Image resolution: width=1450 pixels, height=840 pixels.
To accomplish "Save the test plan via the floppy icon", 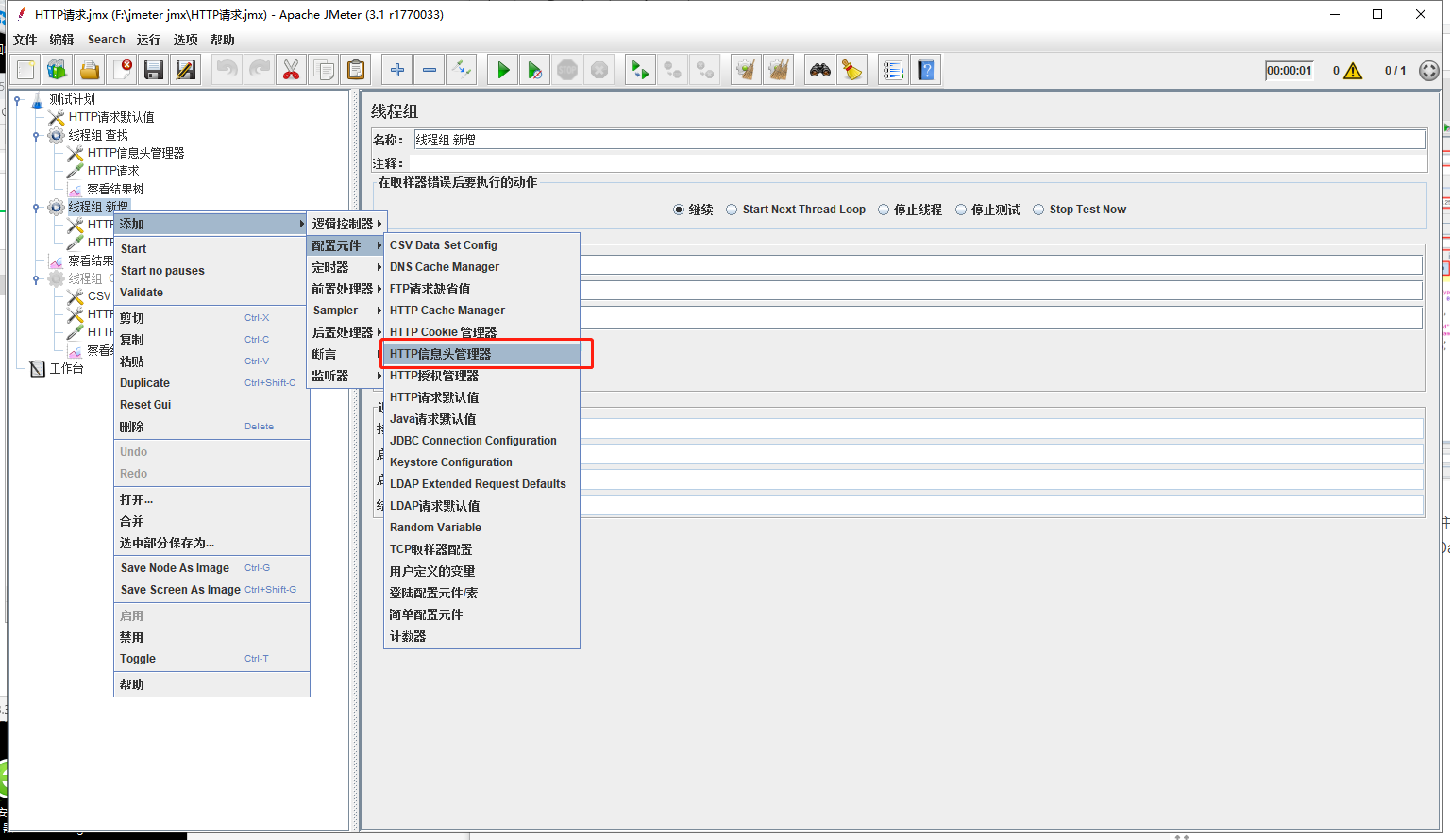I will pos(154,70).
